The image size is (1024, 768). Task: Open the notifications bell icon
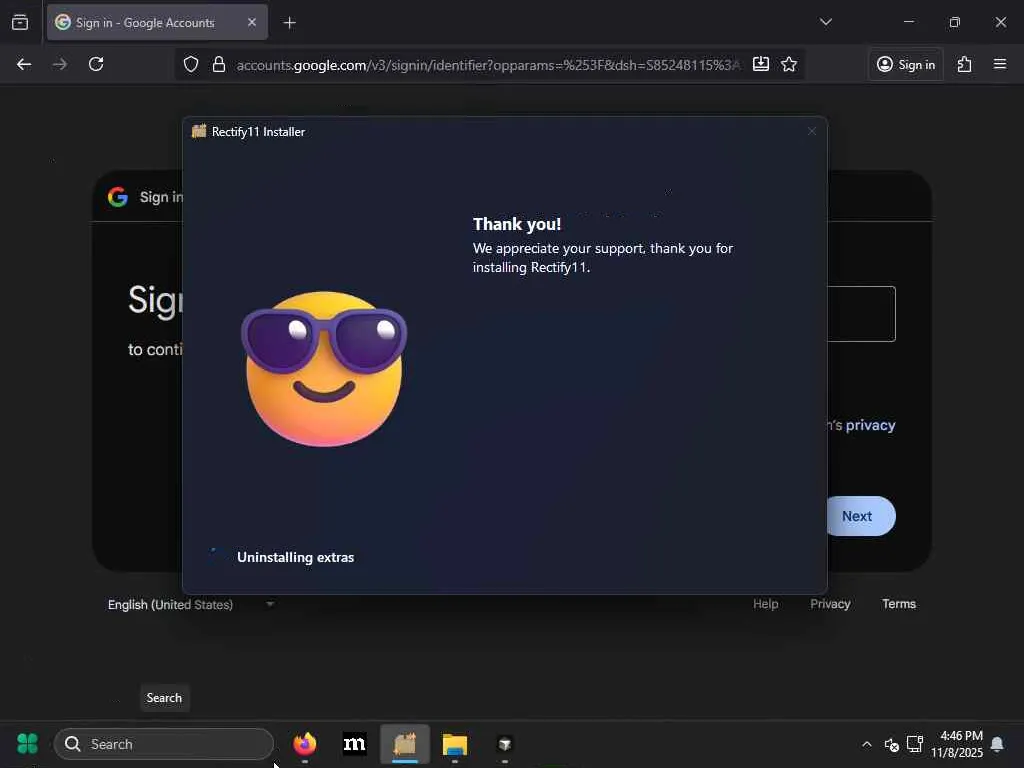(997, 744)
